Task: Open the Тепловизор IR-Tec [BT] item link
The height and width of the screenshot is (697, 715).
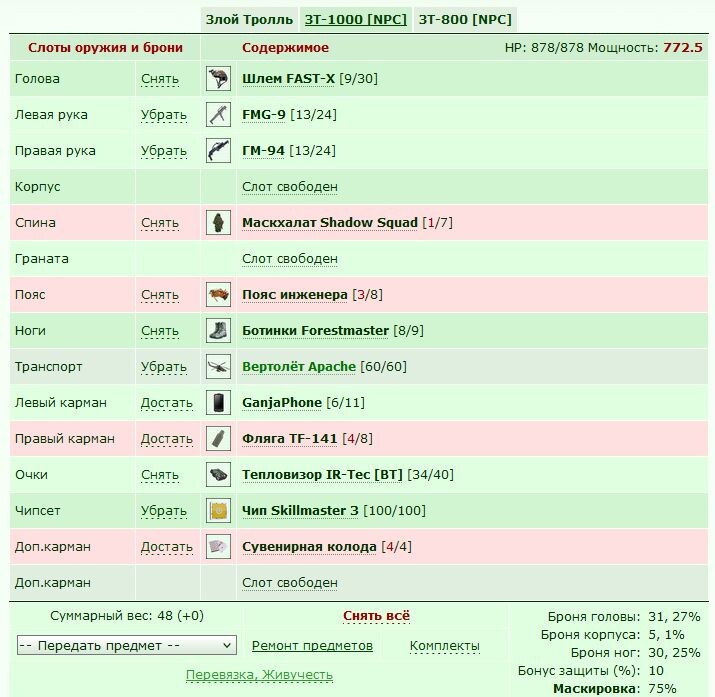Action: pos(322,475)
